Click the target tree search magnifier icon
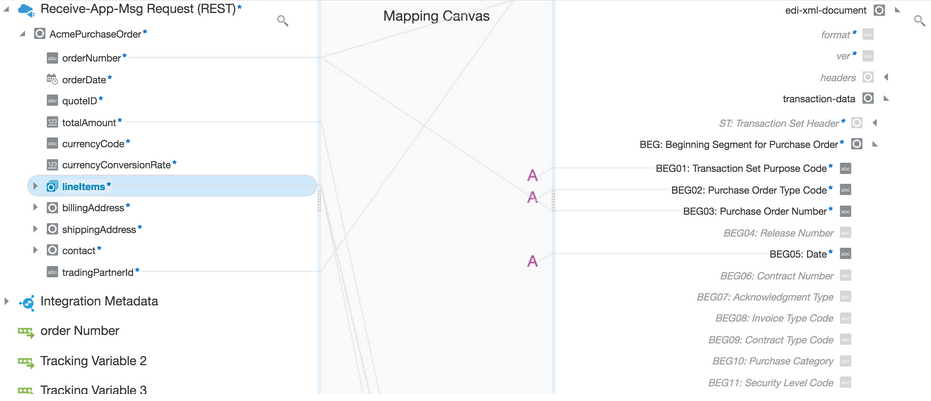The height and width of the screenshot is (401, 931). click(919, 20)
